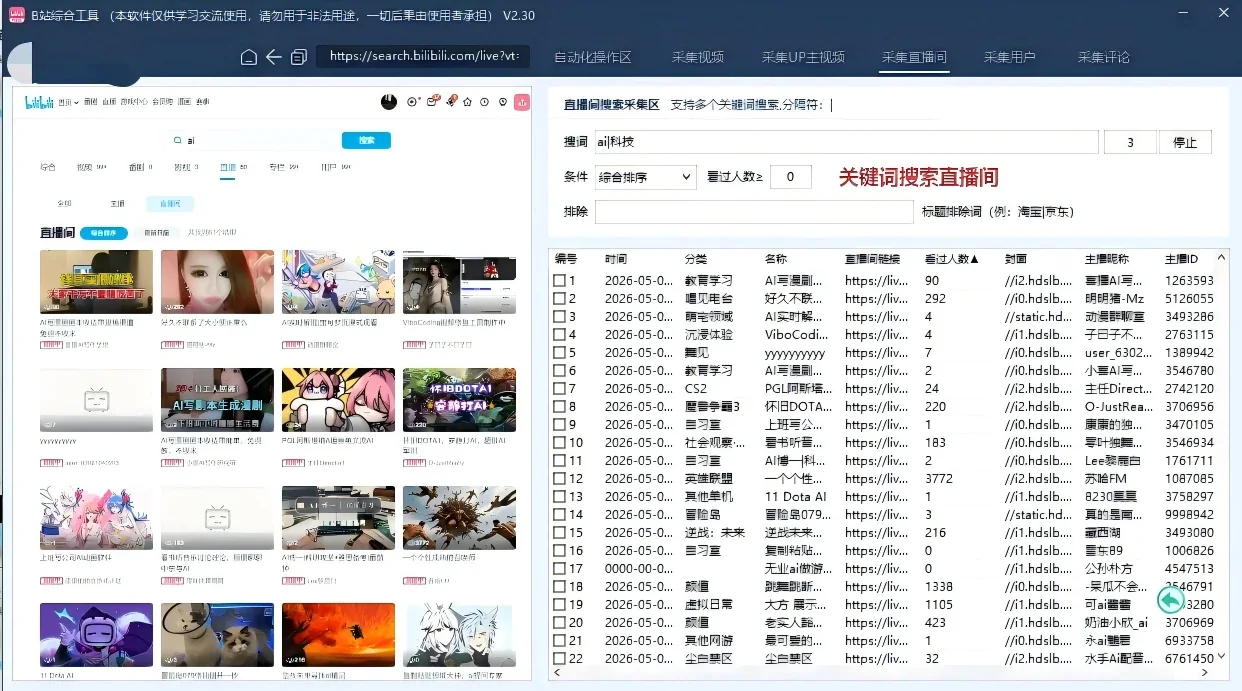Click the page count field showing 3

(x=1130, y=142)
